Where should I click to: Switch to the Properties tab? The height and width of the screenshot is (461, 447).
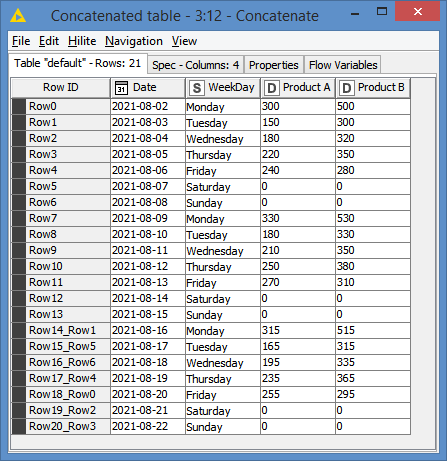274,65
